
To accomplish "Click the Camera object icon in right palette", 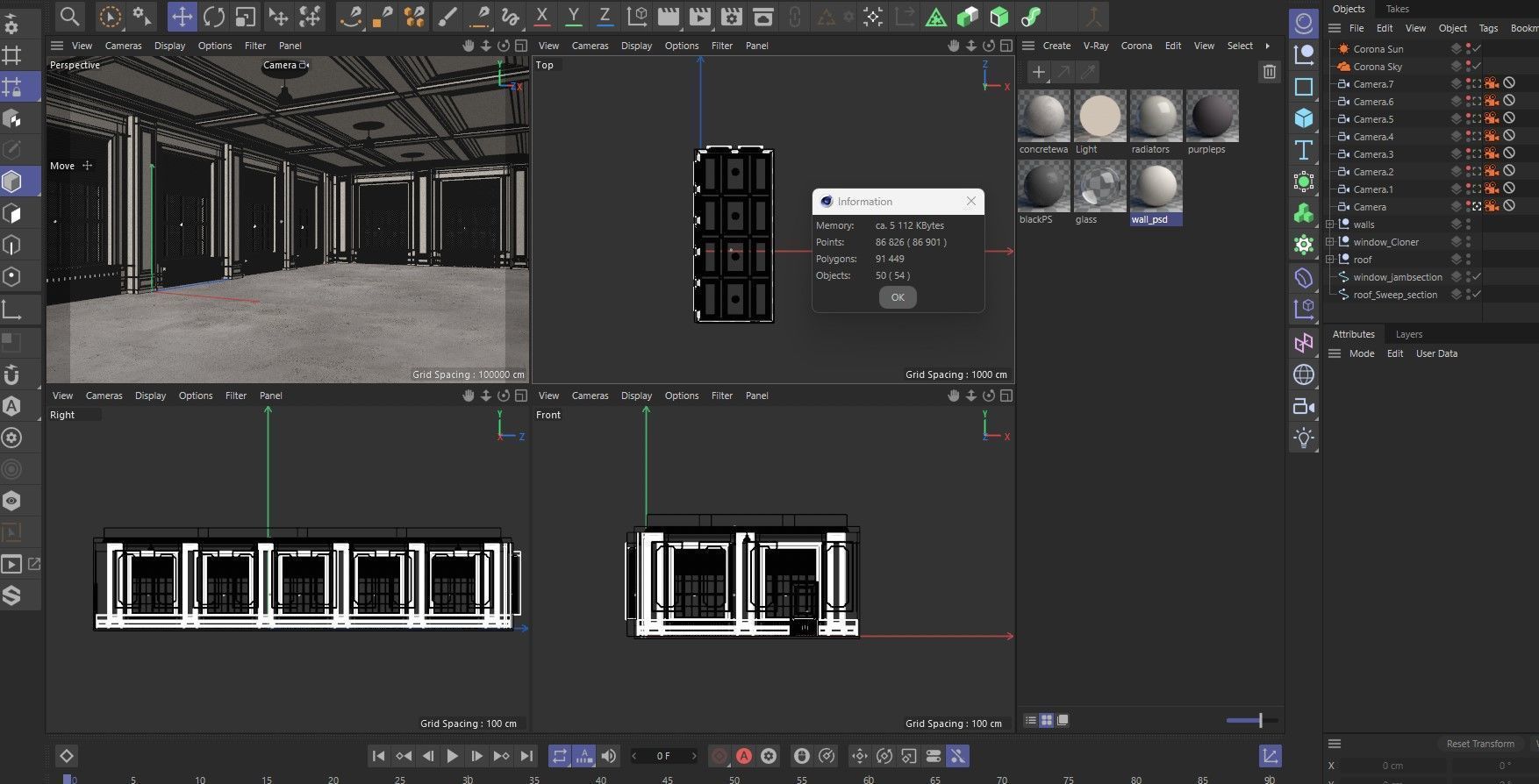I will (1304, 406).
